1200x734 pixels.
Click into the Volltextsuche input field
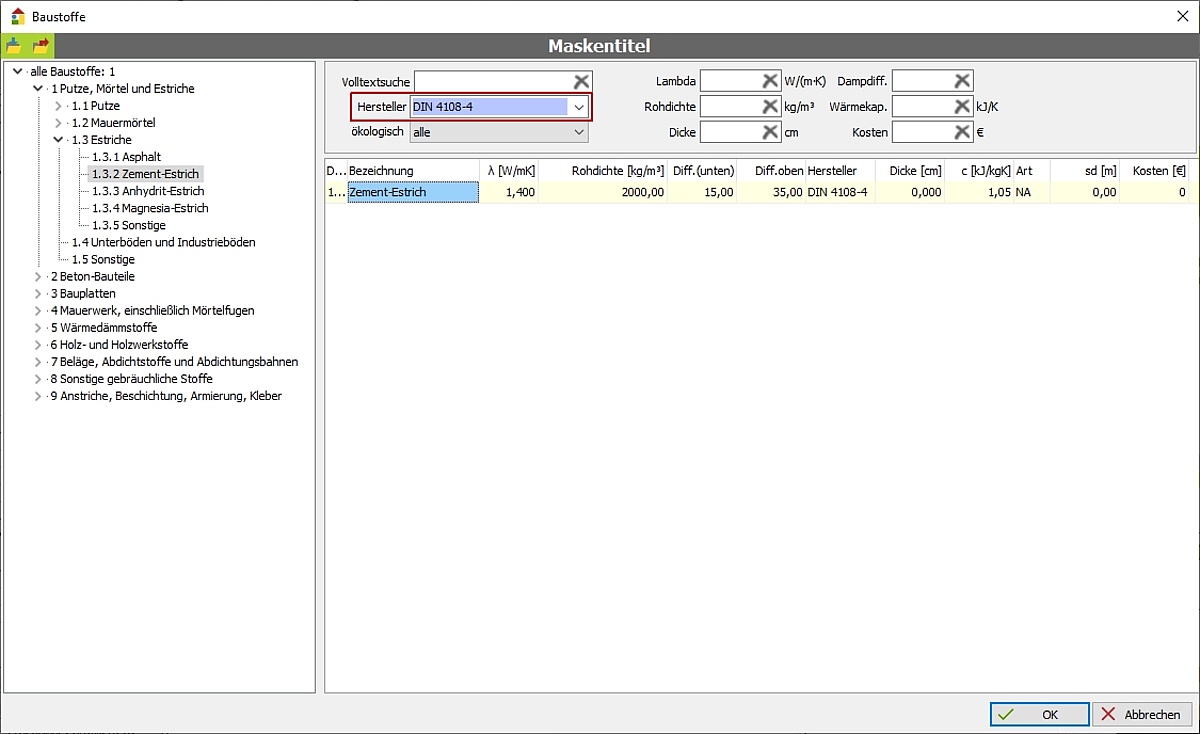pyautogui.click(x=492, y=81)
